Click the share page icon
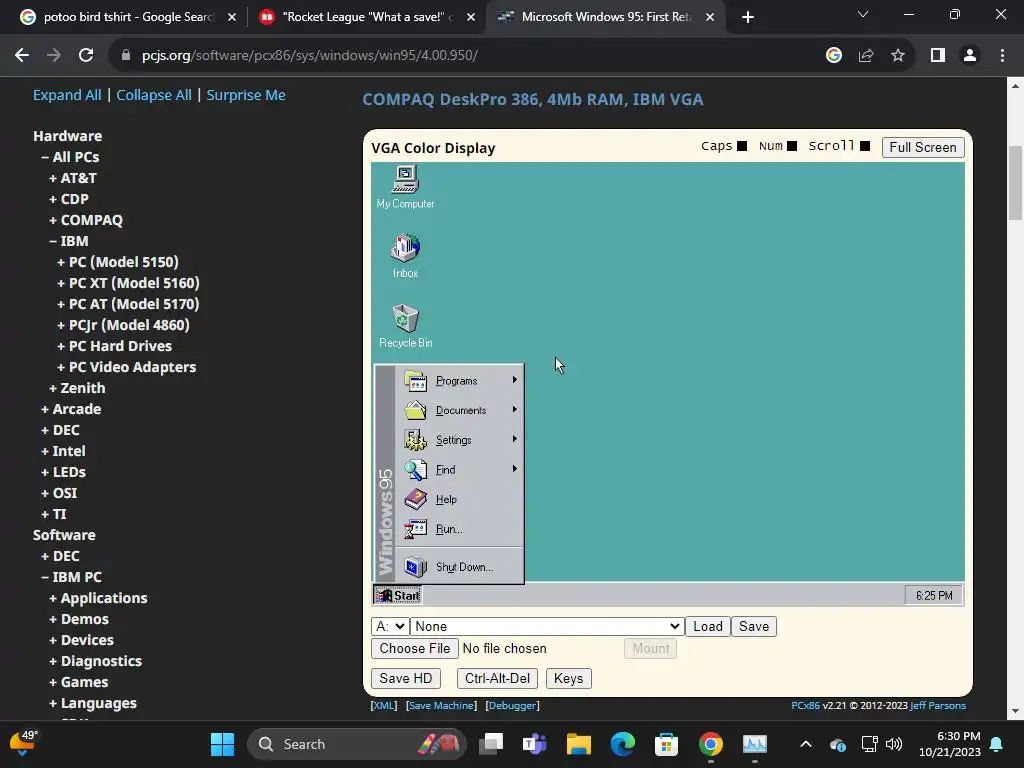Screen dimensions: 1024x768 866,56
